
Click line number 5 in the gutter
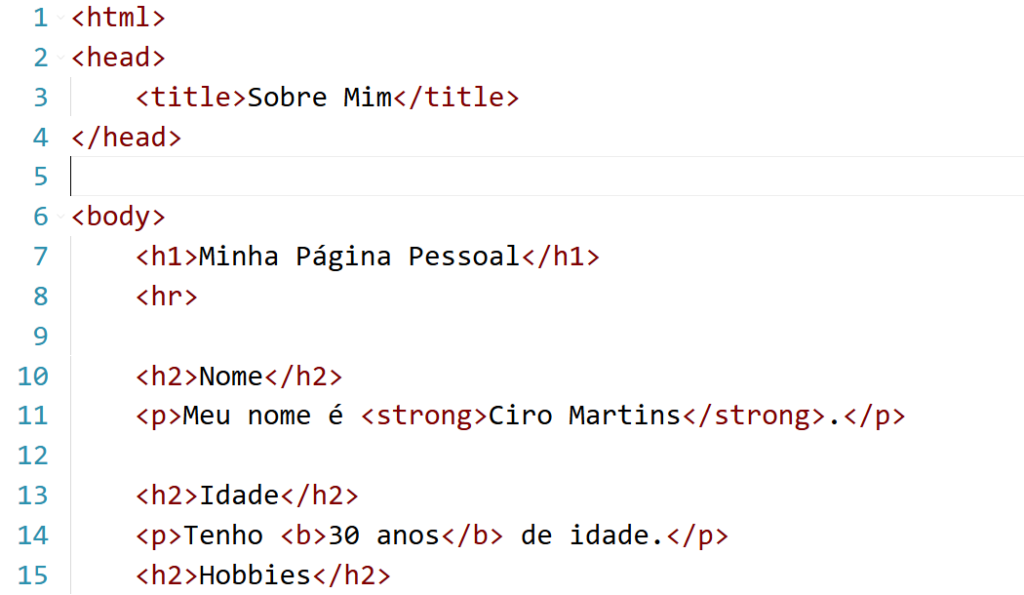click(x=40, y=177)
